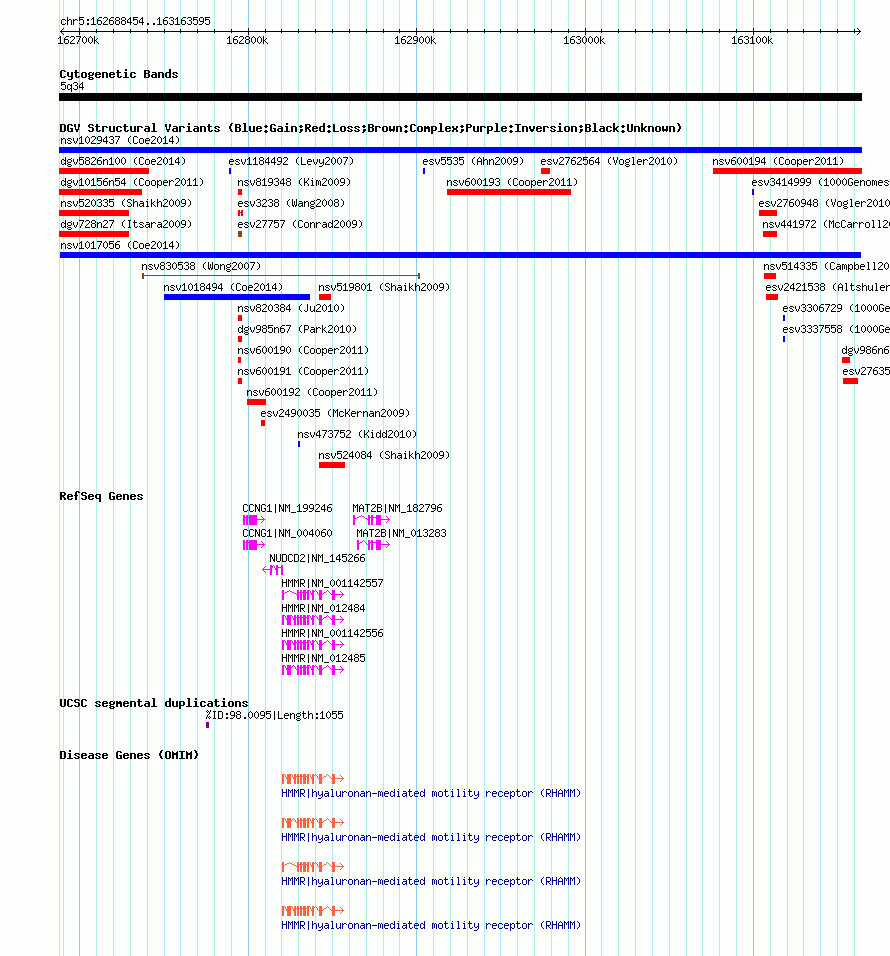Select the 162900k ruler tick label

pos(415,40)
